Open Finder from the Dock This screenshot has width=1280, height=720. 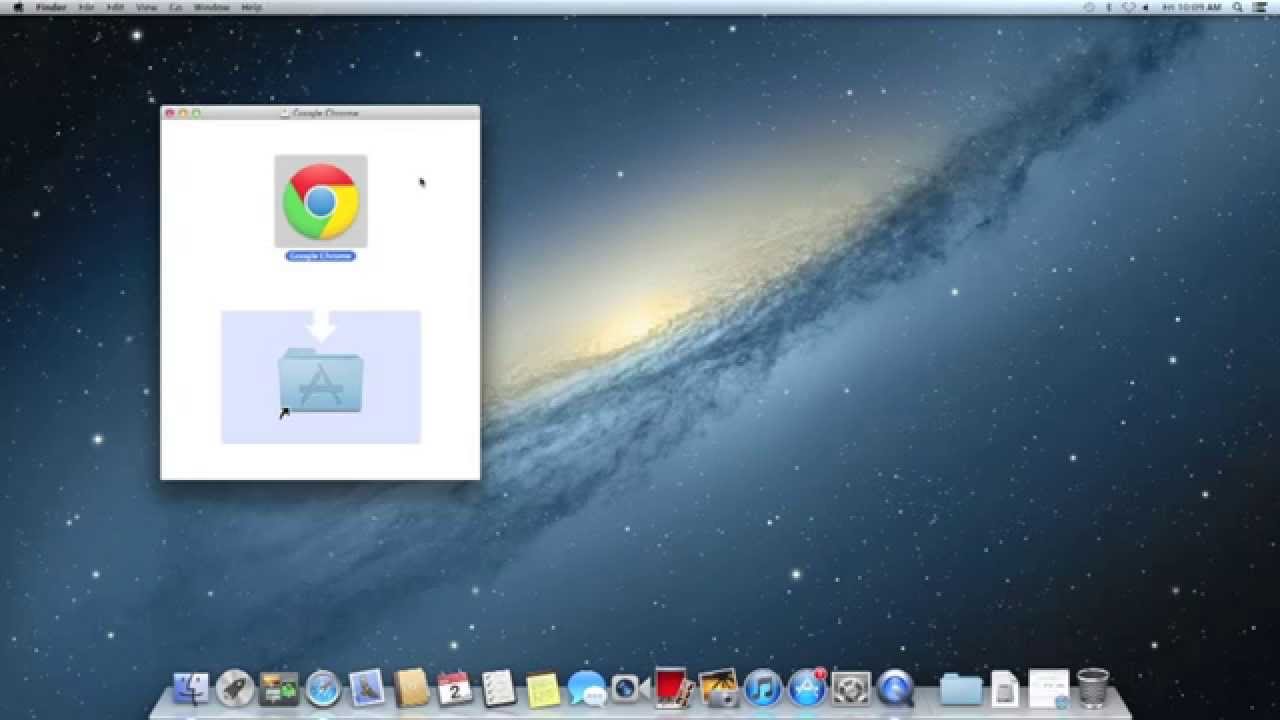pyautogui.click(x=192, y=688)
